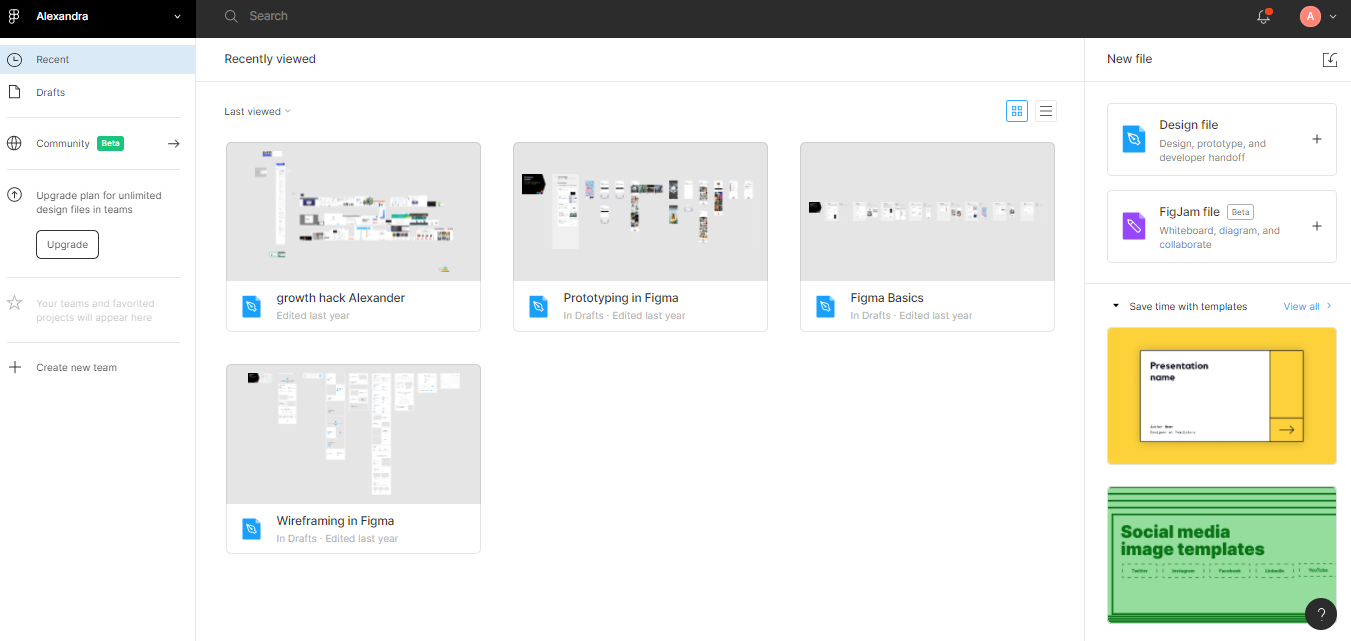
Task: Click the purple FigJam marker icon
Action: [x=1133, y=226]
